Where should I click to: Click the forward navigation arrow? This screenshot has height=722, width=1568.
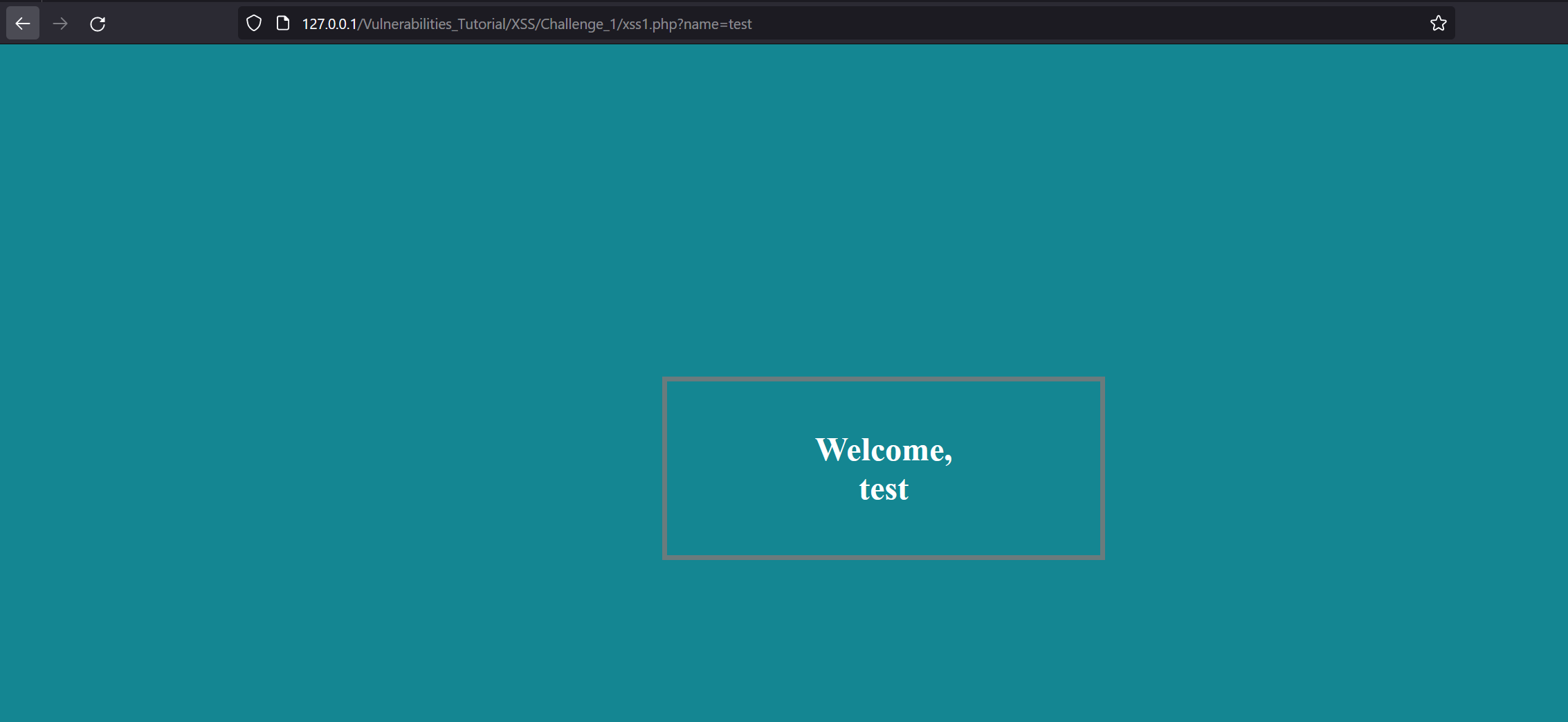[60, 24]
